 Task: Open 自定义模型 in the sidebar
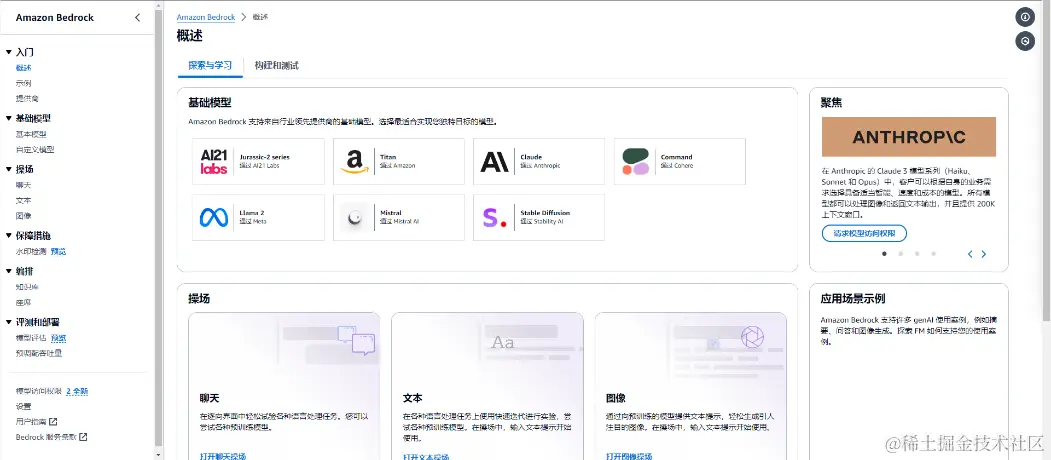pos(35,150)
